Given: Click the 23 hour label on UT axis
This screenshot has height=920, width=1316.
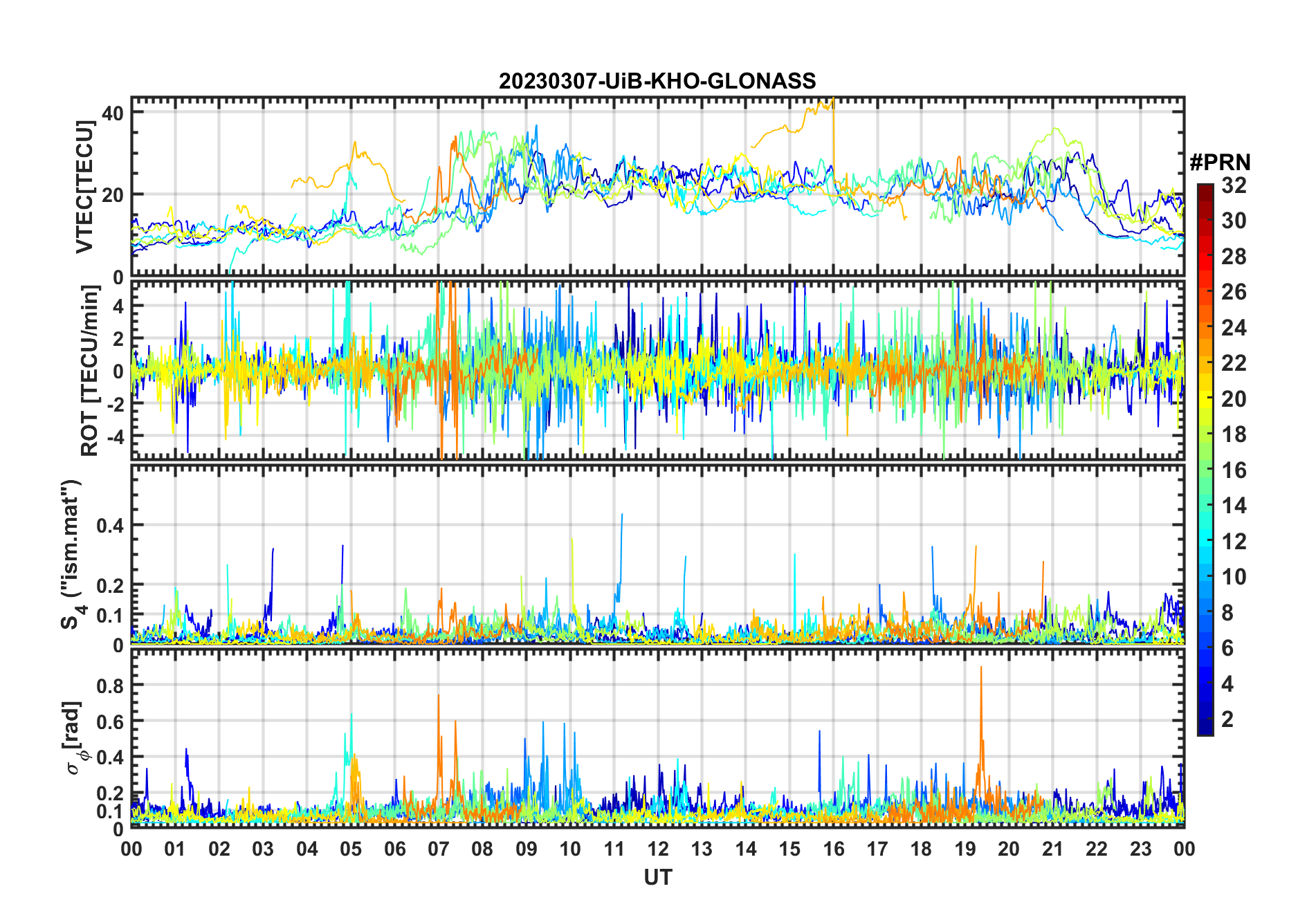Looking at the screenshot, I should [1140, 849].
